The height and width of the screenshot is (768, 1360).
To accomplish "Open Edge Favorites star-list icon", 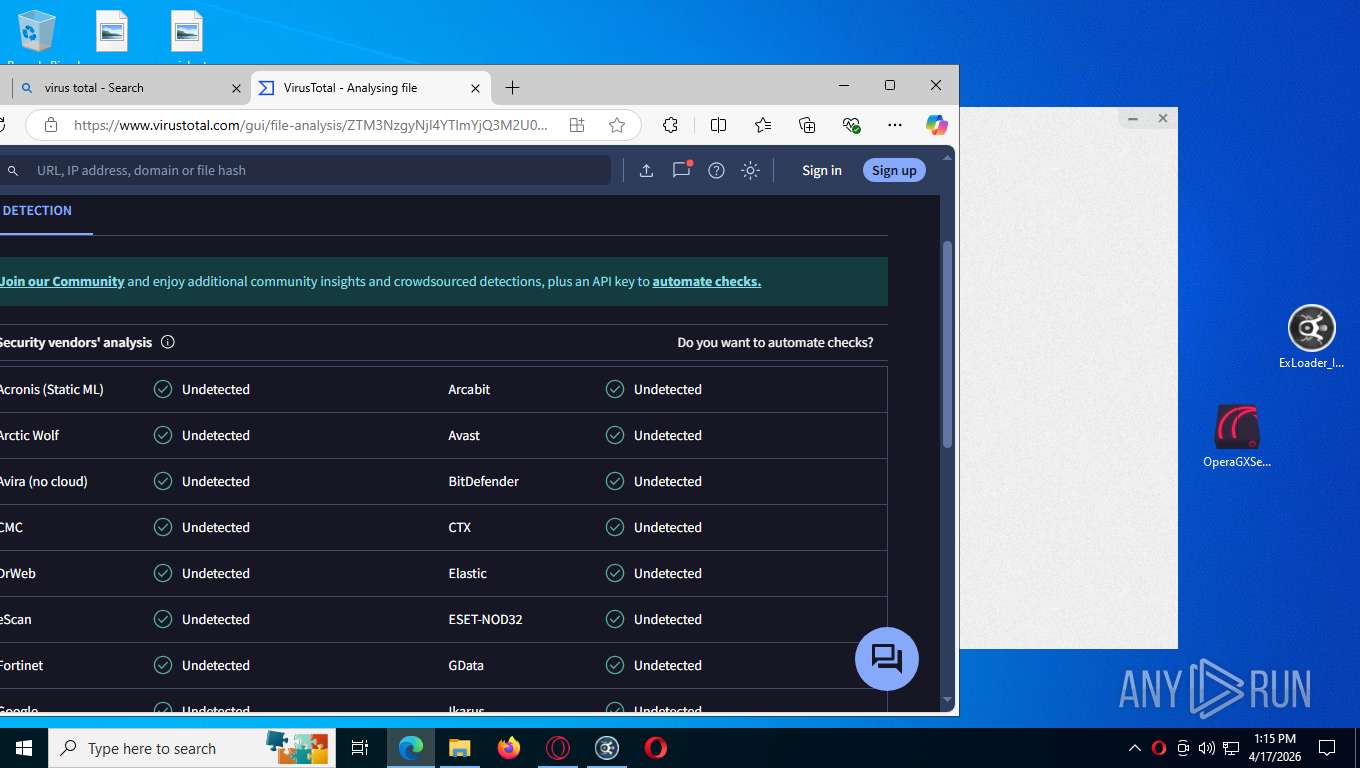I will [x=763, y=125].
